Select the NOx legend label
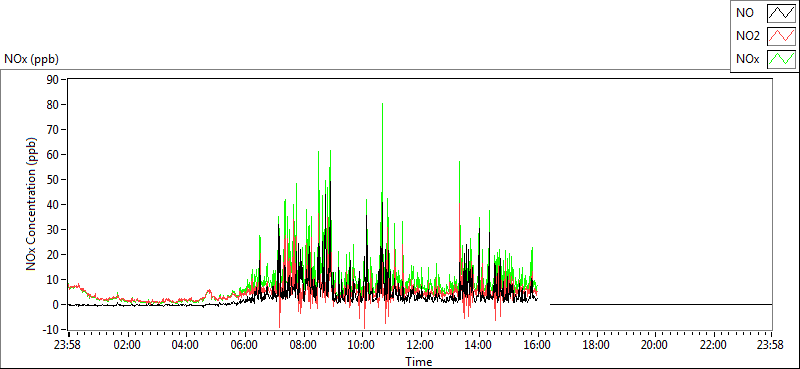The image size is (800, 369). 747,60
